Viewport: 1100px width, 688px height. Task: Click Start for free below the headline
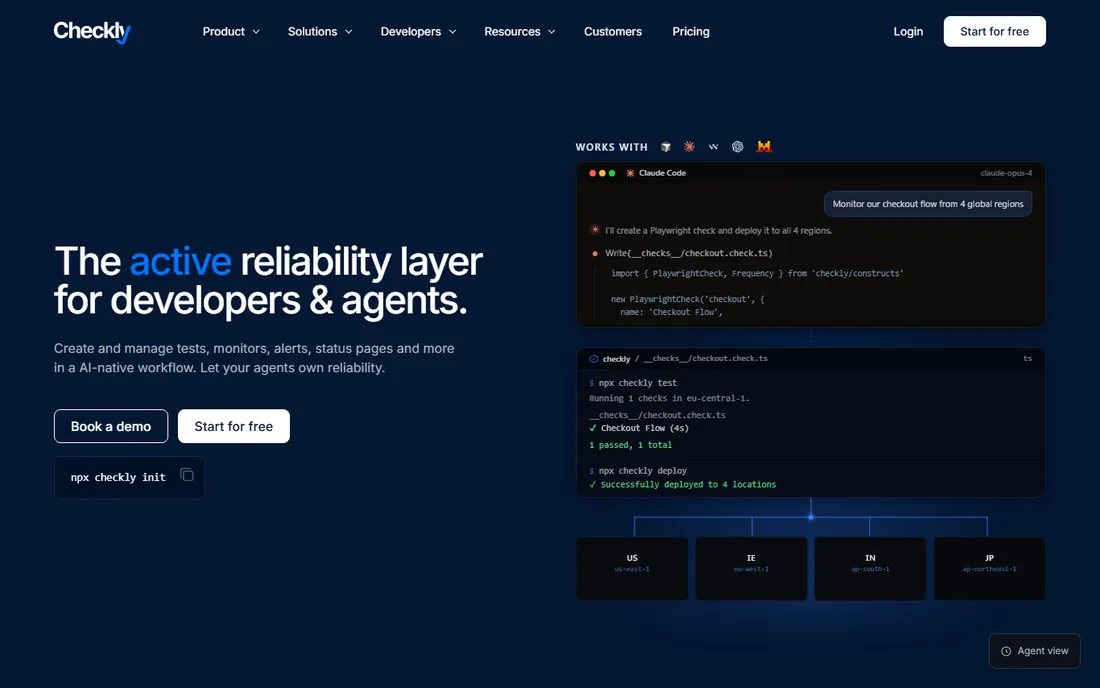[234, 426]
